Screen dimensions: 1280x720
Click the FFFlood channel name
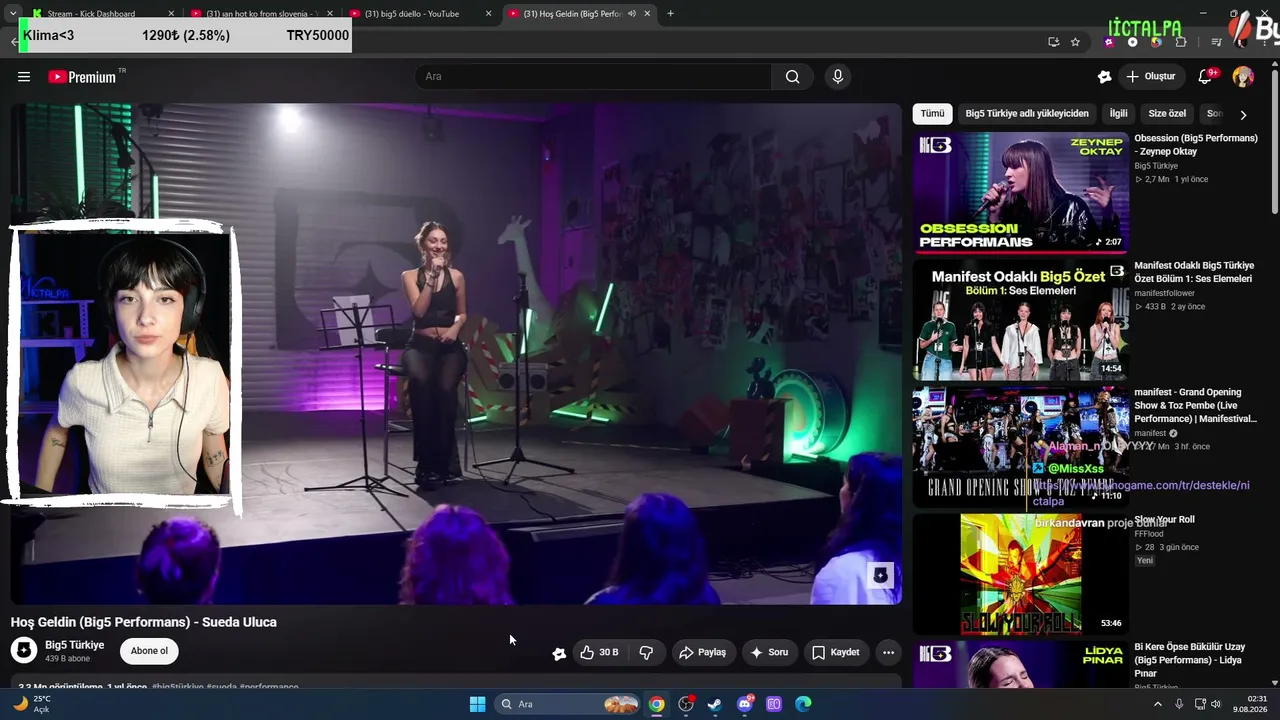(x=1149, y=534)
